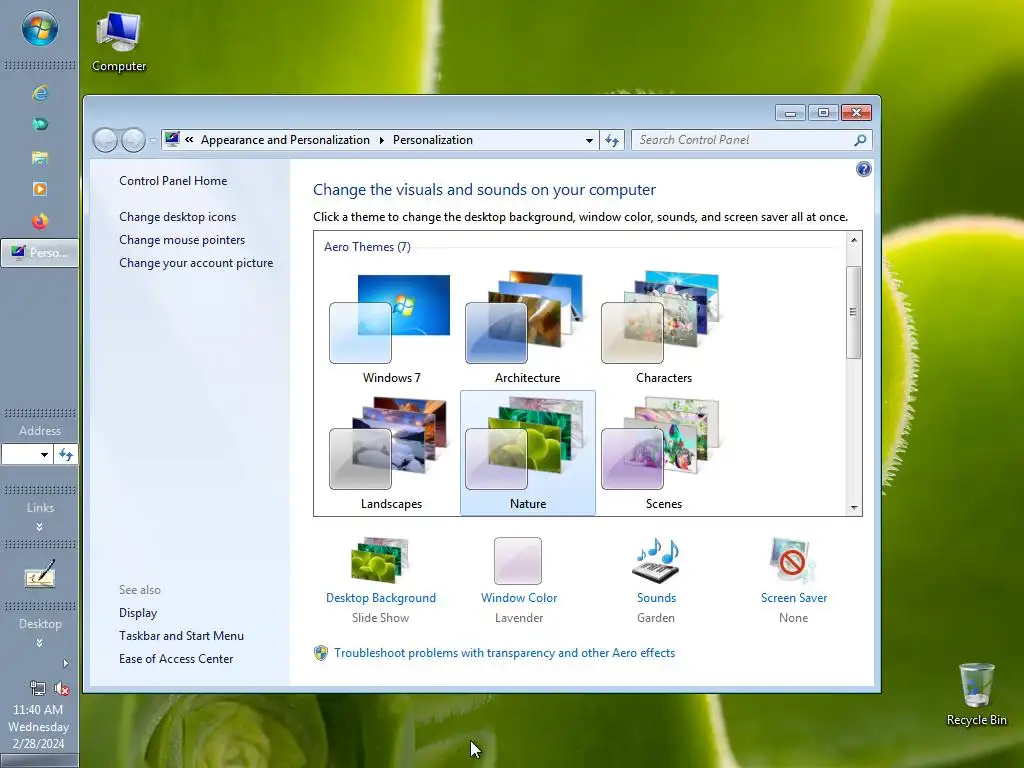
Task: Click the Appearance and Personalization breadcrumb
Action: coord(285,140)
